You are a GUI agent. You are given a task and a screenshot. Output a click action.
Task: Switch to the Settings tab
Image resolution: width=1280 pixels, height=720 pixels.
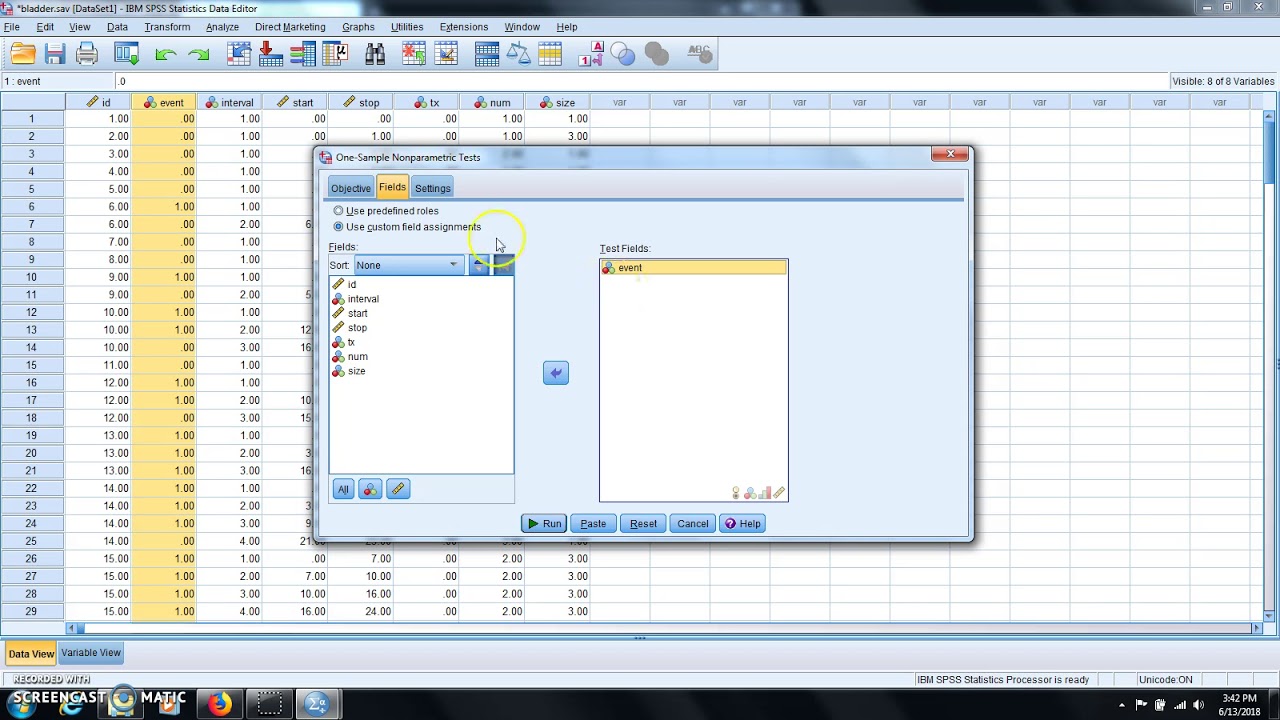click(433, 188)
